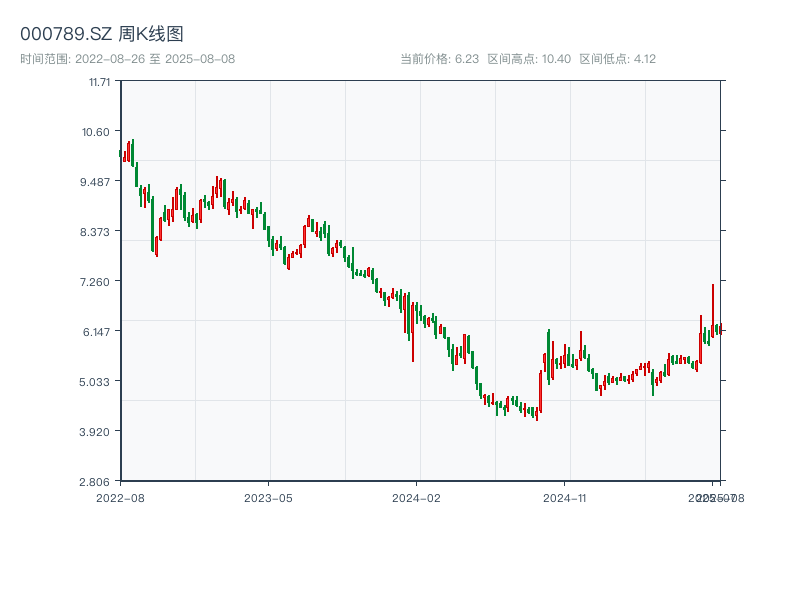
Task: Click the 8.373 y-axis label
Action: tap(99, 232)
